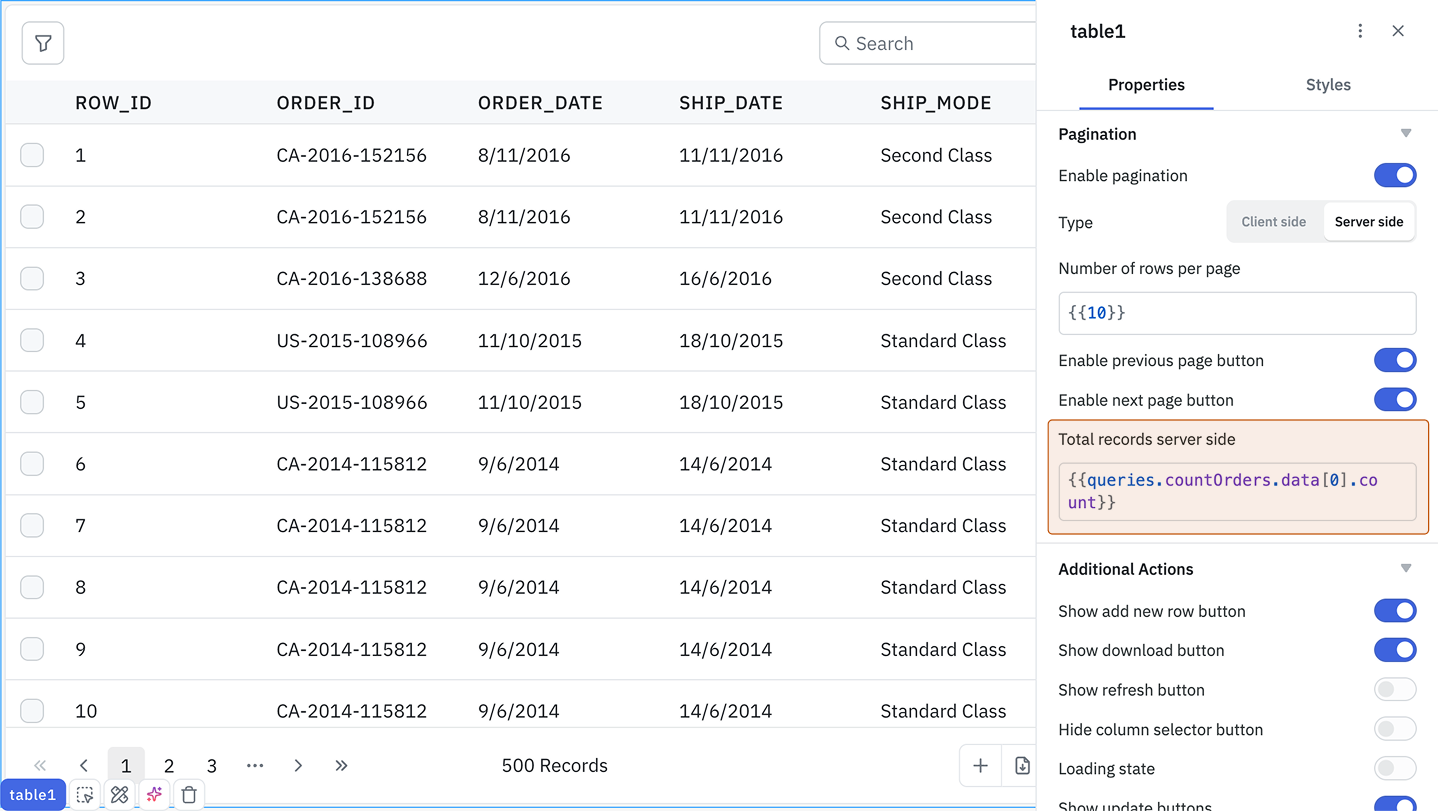Open the table1 kebab options menu

(x=1360, y=31)
